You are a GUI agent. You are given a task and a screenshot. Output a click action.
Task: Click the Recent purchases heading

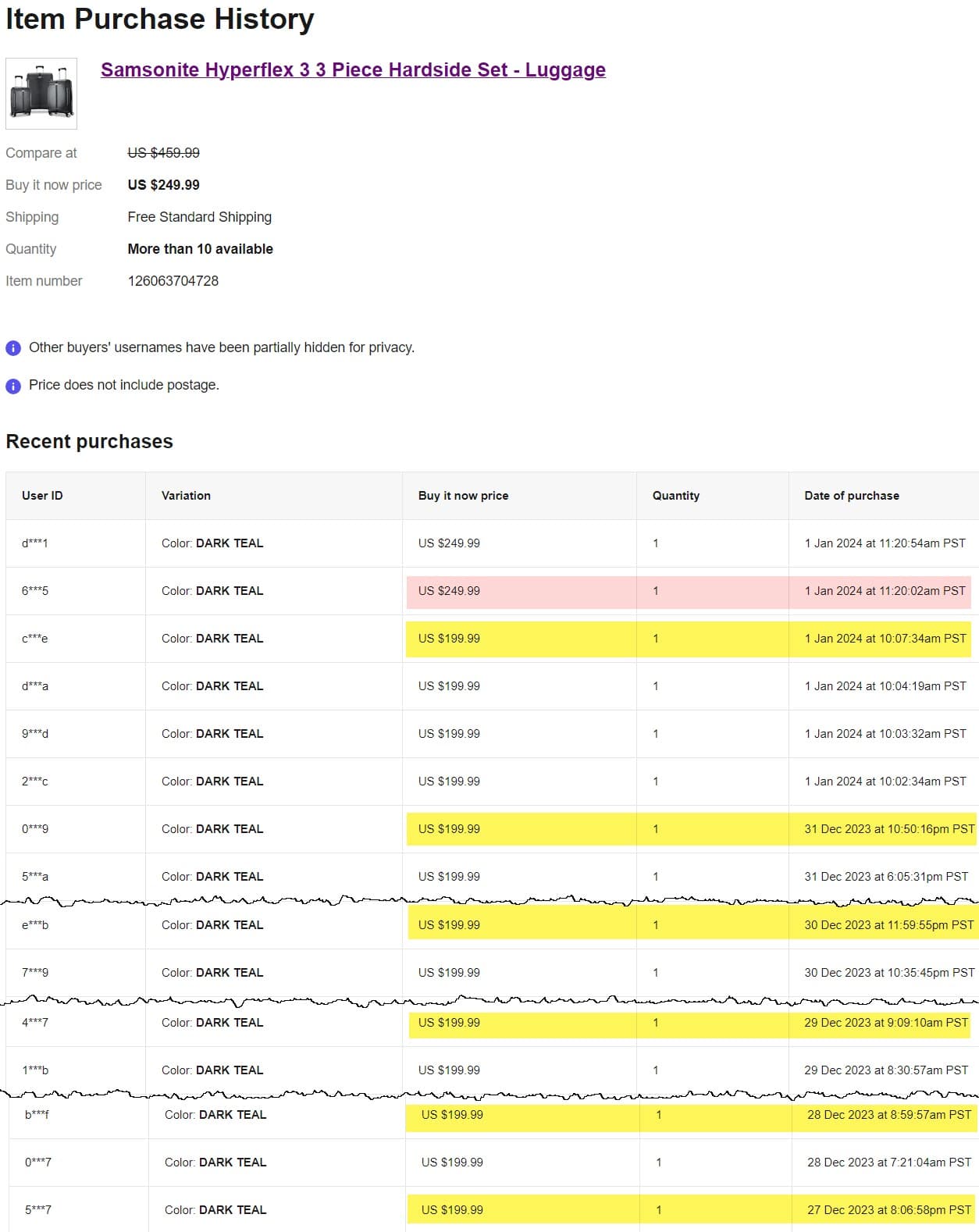coord(89,442)
